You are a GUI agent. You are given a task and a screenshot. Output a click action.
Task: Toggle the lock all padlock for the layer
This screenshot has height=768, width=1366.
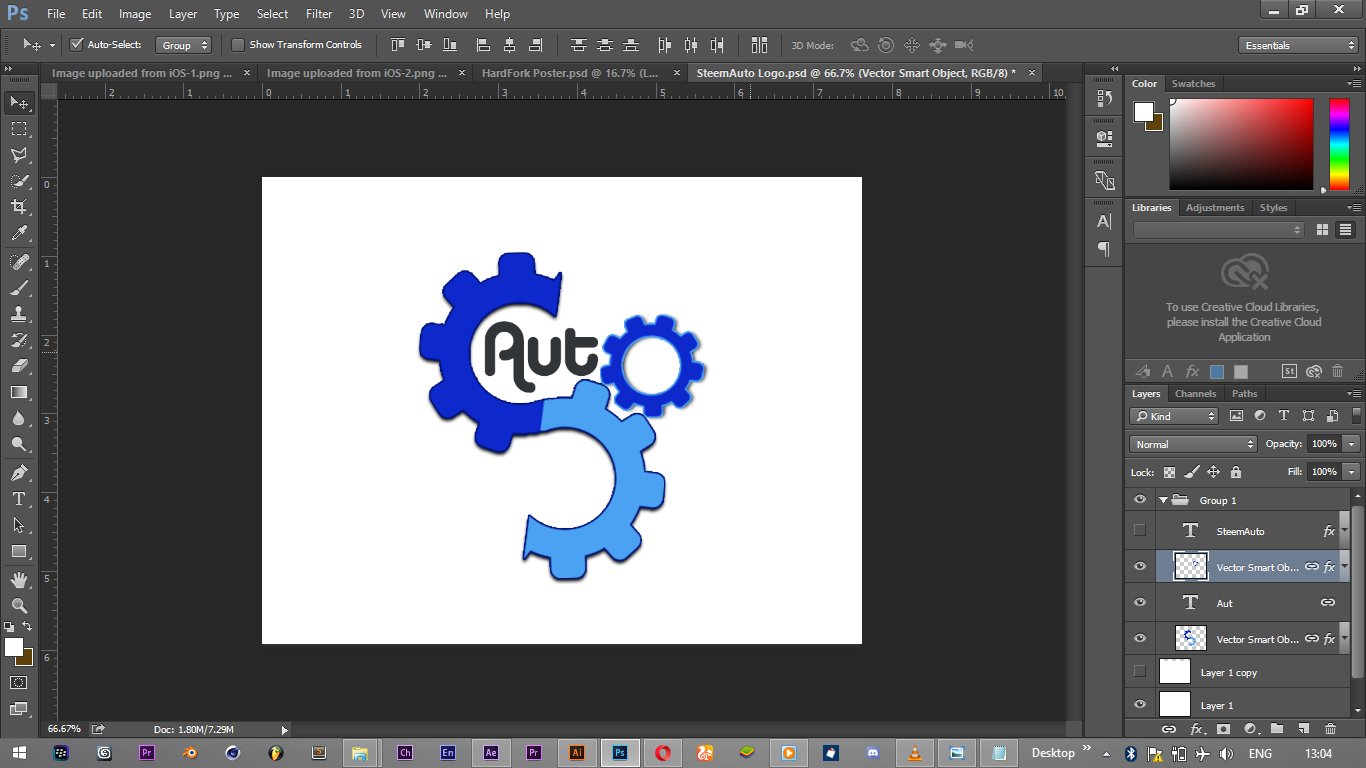pyautogui.click(x=1236, y=472)
